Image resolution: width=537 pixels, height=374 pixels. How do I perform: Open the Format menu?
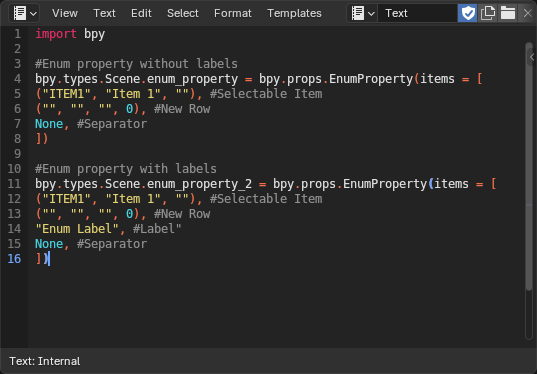click(x=233, y=13)
